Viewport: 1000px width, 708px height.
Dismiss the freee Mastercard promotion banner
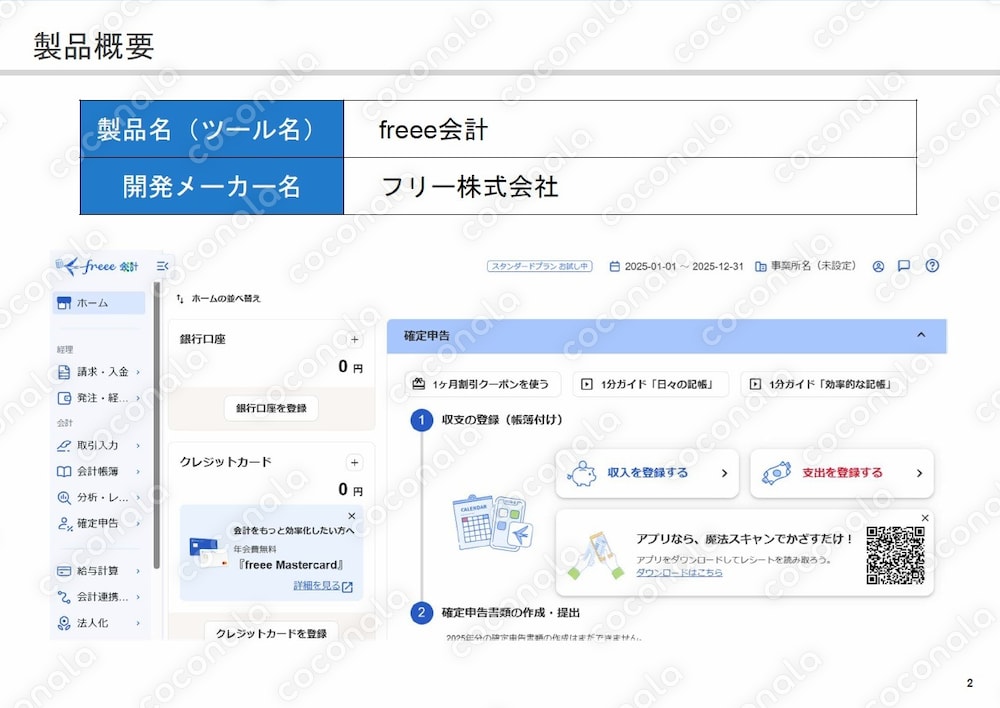click(x=352, y=514)
